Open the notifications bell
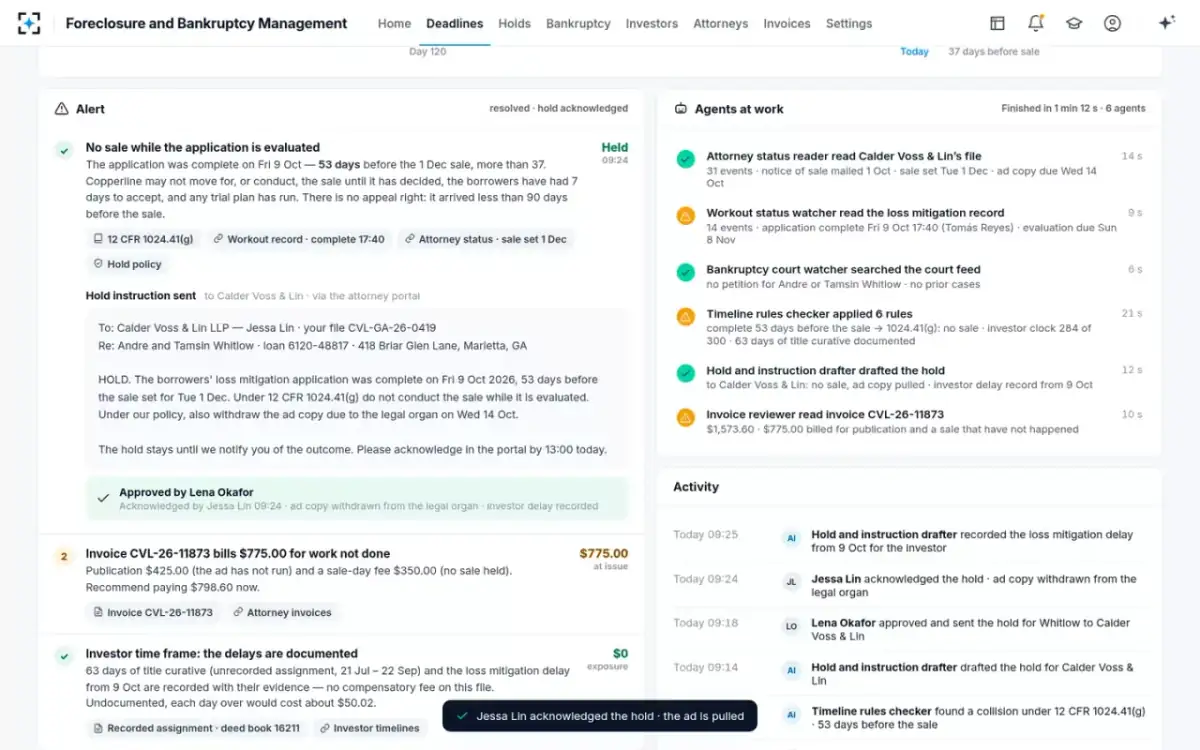The height and width of the screenshot is (750, 1200). point(1035,23)
